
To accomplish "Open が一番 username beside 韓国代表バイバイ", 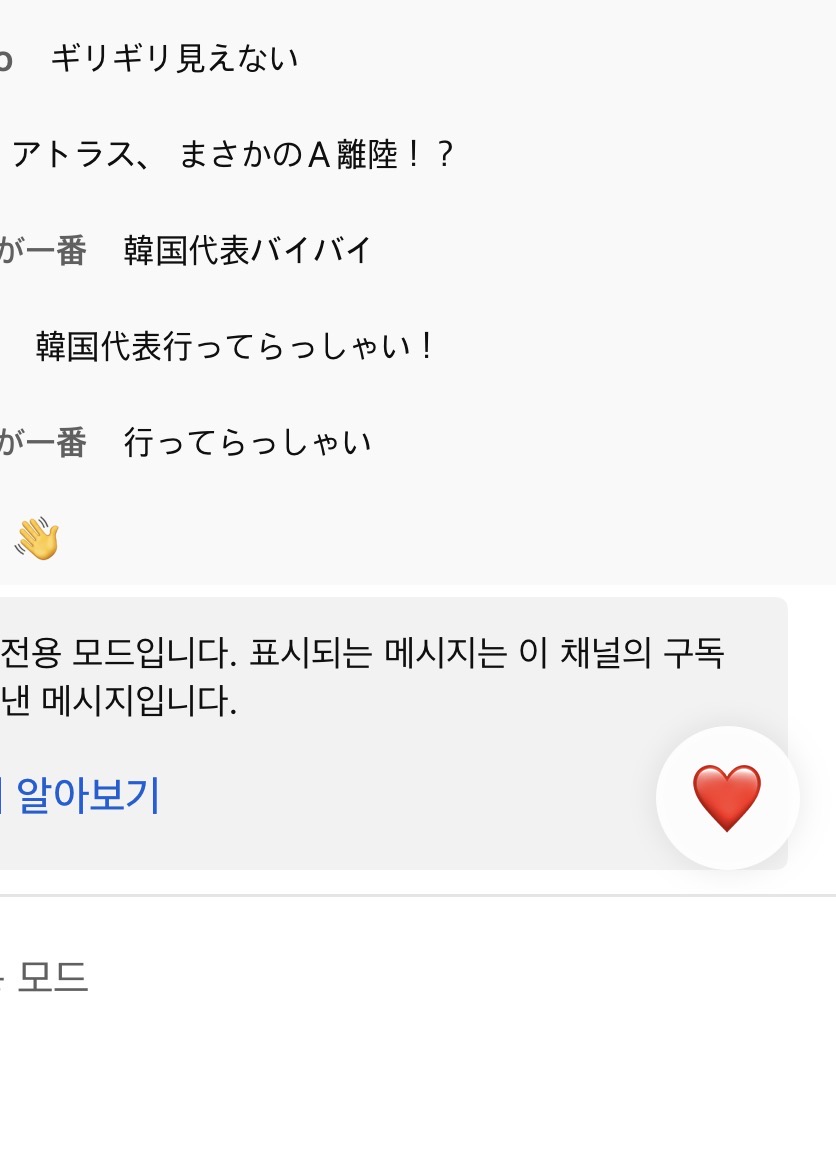I will coord(43,250).
